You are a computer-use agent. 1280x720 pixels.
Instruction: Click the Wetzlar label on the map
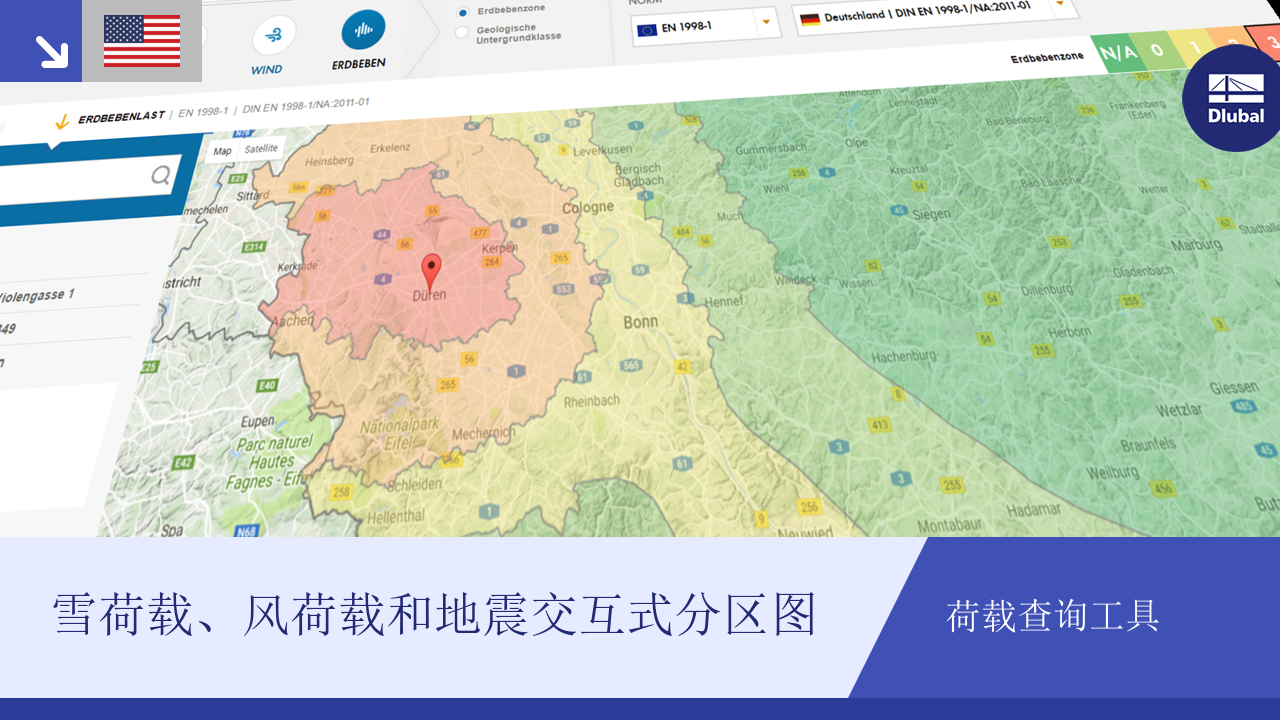click(1179, 410)
